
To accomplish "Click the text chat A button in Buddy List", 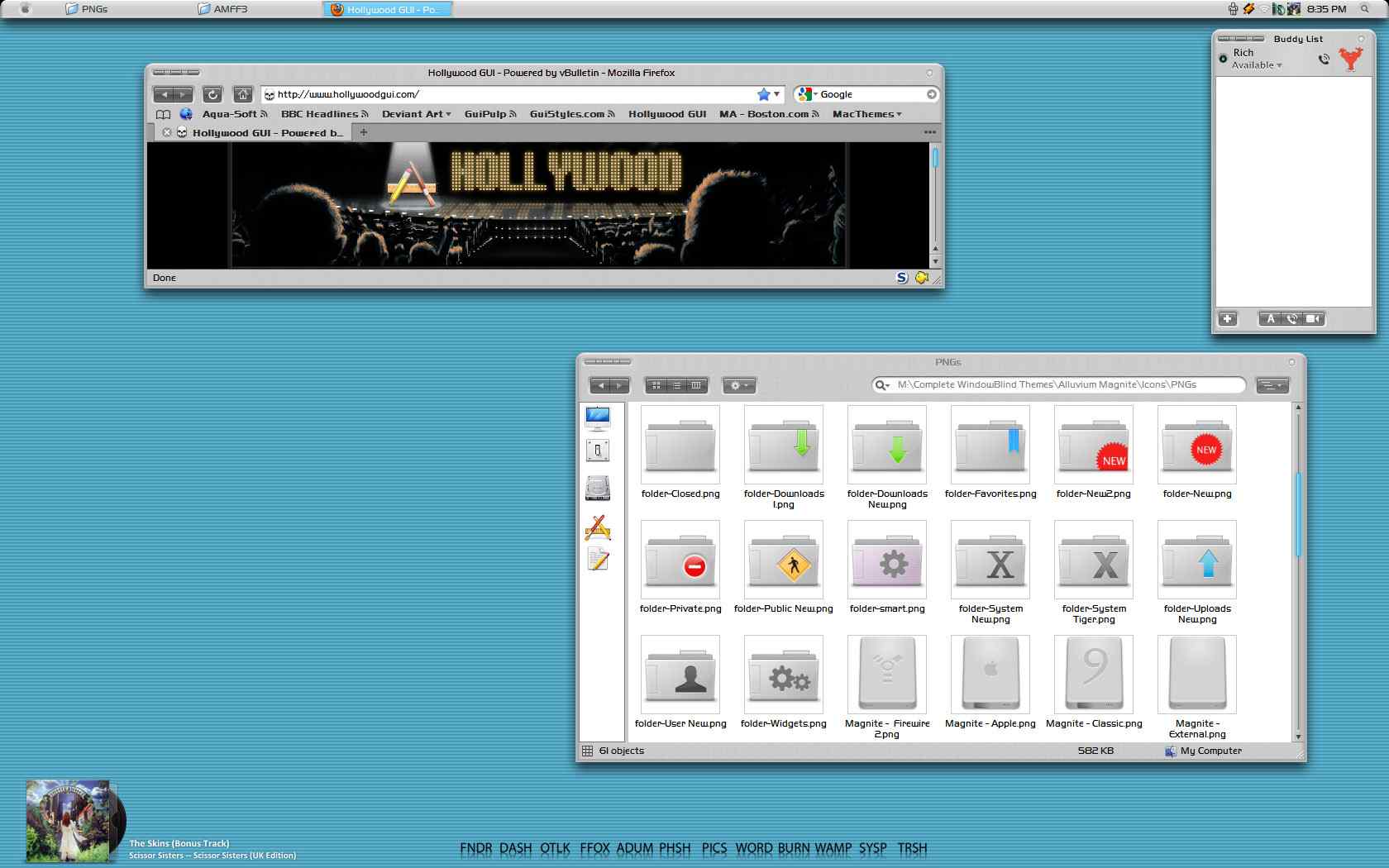I will coord(1270,319).
